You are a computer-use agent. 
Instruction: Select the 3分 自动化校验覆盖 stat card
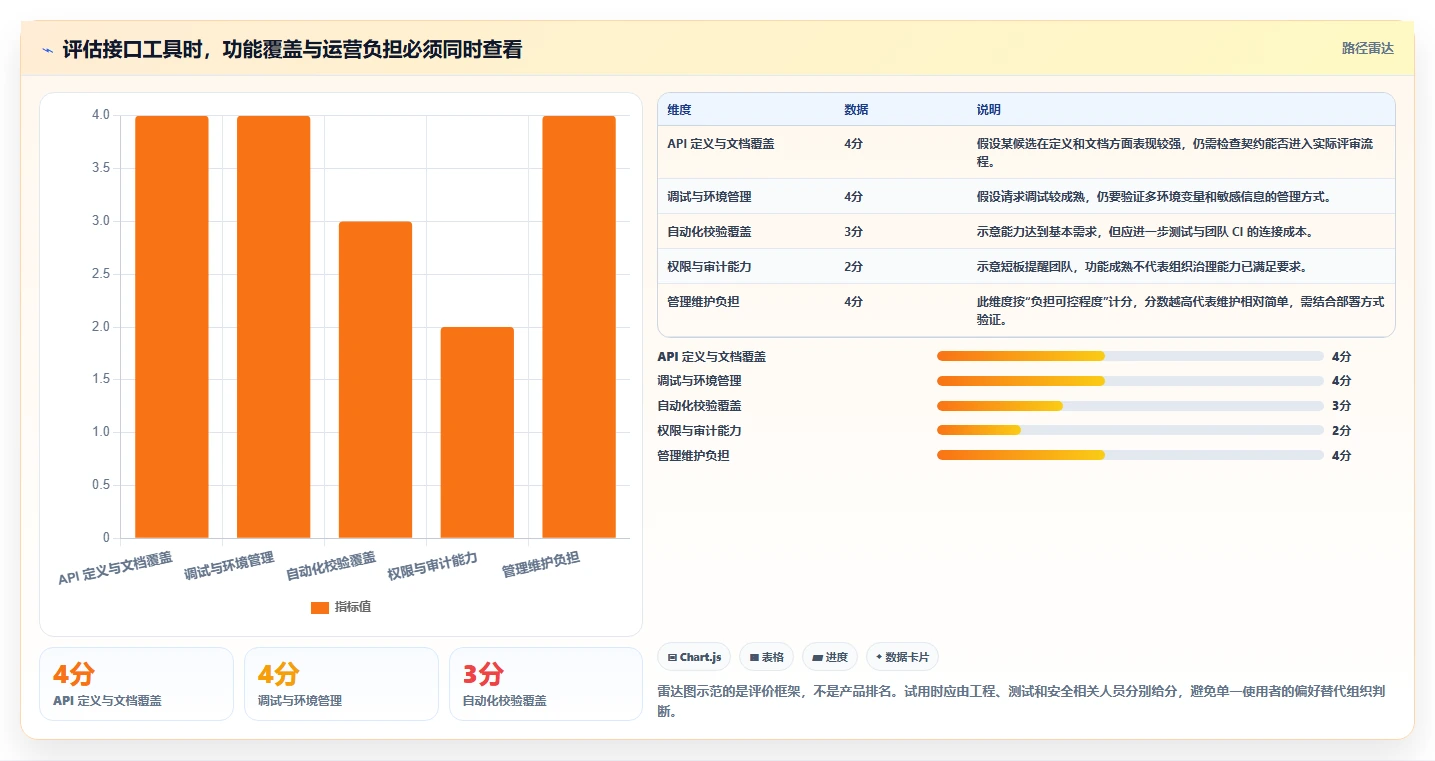tap(546, 684)
